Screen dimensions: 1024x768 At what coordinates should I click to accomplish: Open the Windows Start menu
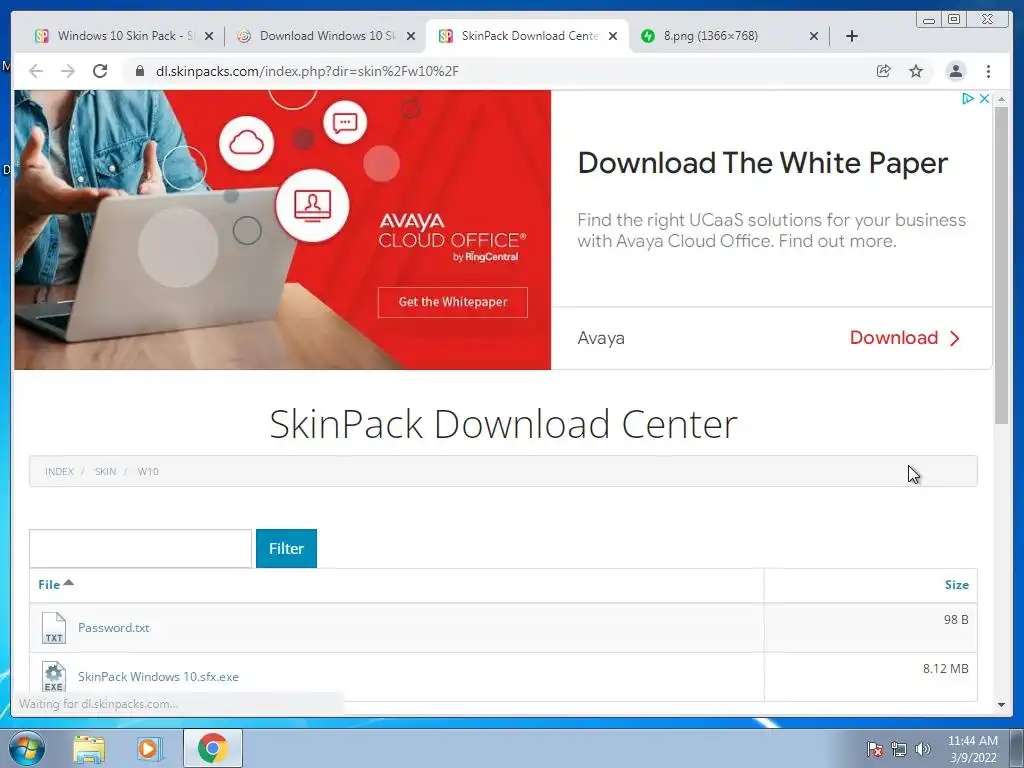[x=26, y=748]
